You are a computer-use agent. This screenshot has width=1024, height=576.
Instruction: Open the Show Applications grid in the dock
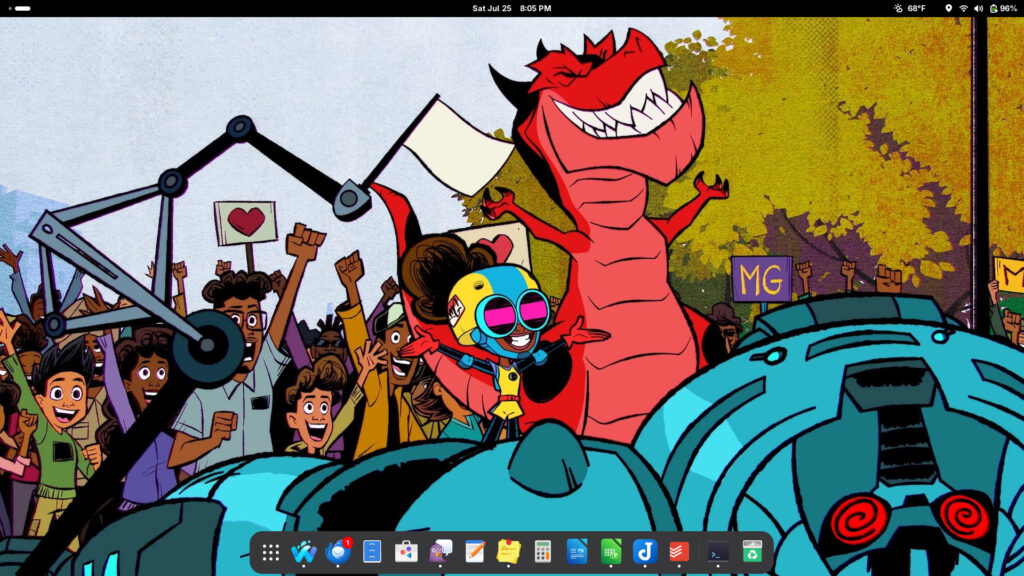[270, 552]
